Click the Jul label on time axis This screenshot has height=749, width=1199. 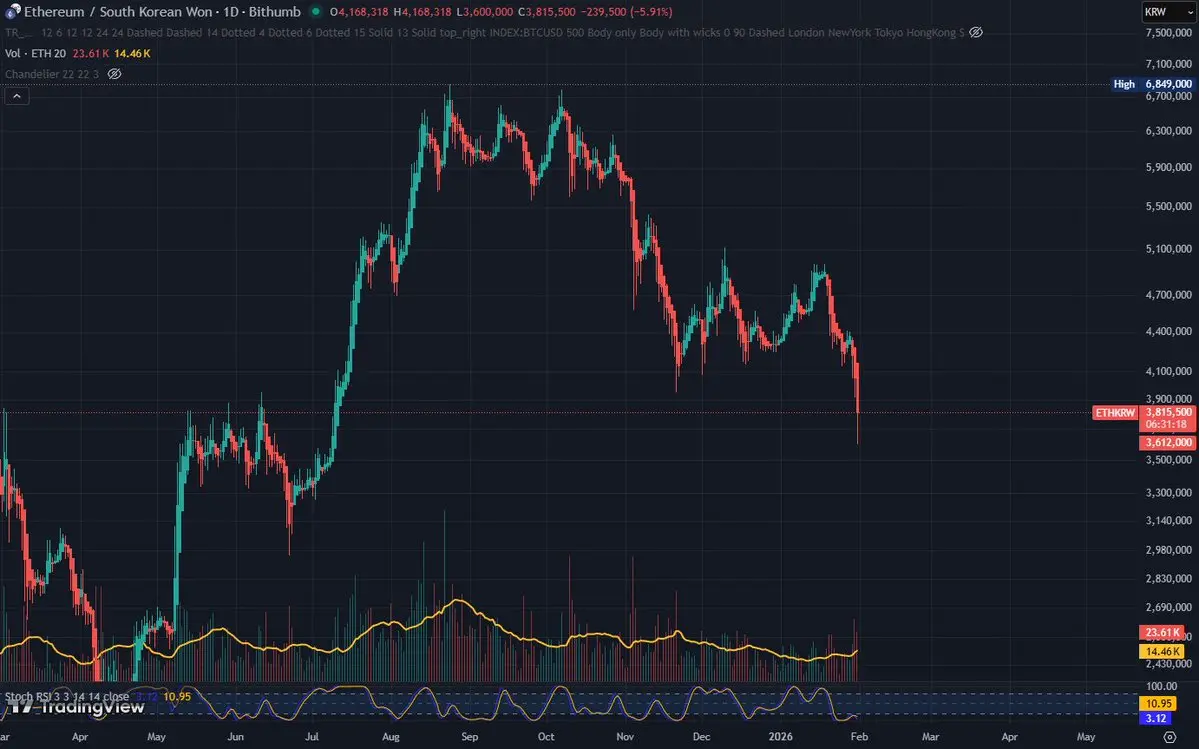pyautogui.click(x=311, y=738)
